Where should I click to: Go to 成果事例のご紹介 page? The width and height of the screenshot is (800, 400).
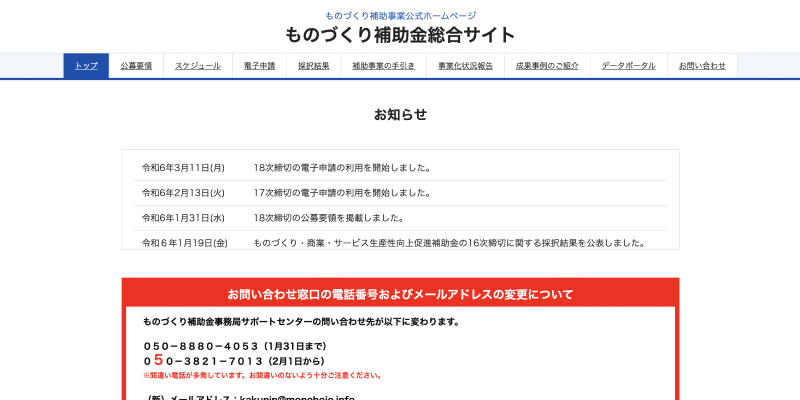click(547, 66)
